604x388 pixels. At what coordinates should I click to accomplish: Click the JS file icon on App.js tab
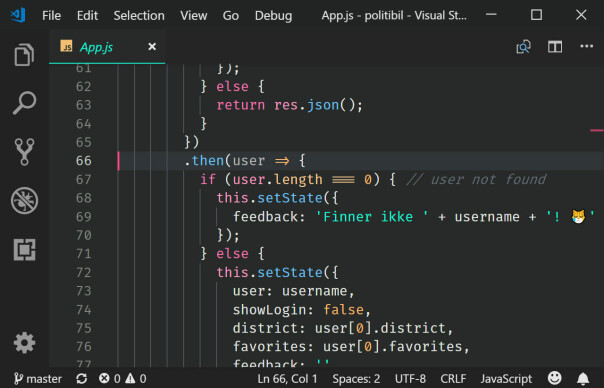(66, 46)
